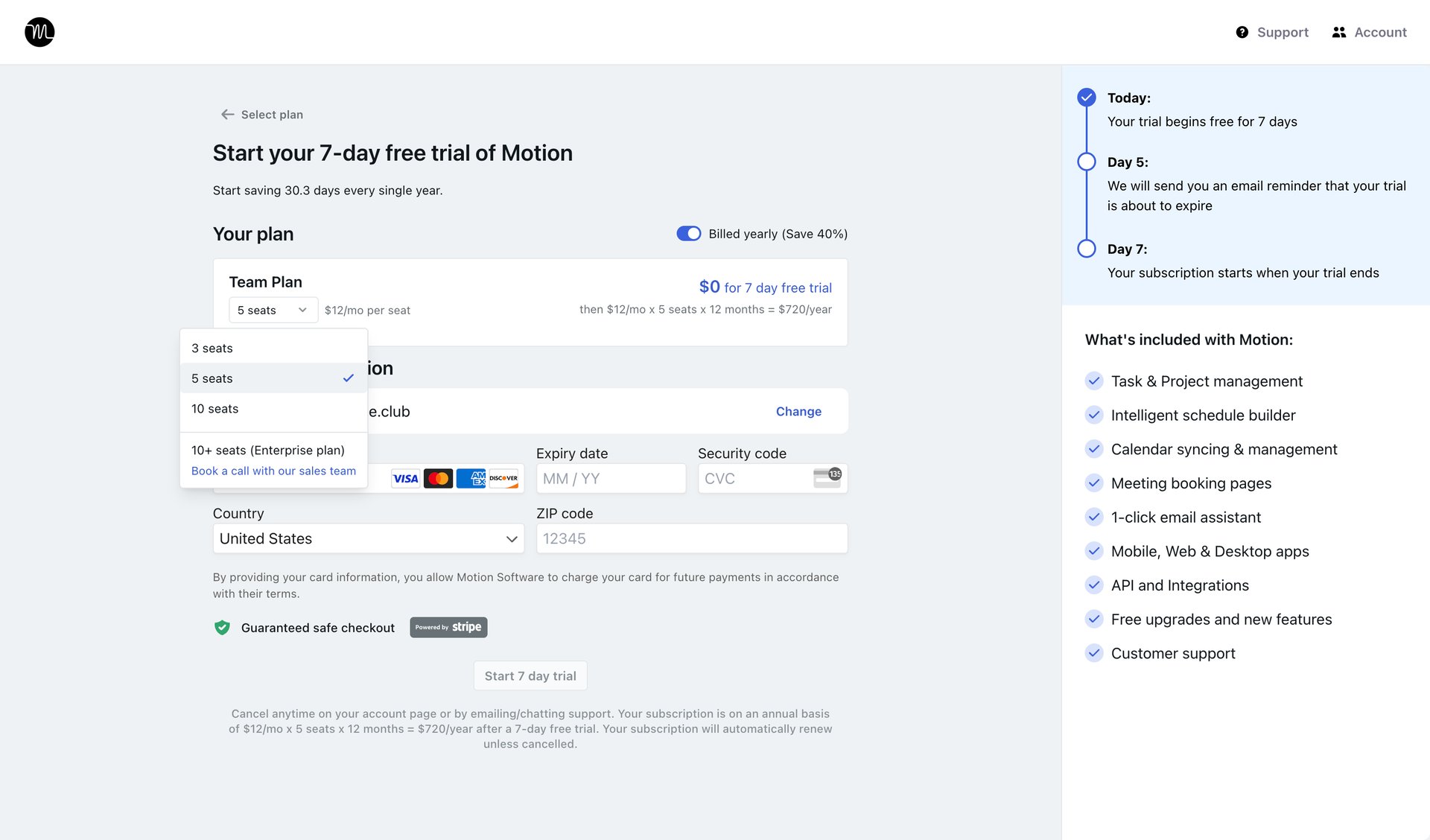Click the Book a call with our sales team link
The width and height of the screenshot is (1430, 840).
[x=273, y=471]
